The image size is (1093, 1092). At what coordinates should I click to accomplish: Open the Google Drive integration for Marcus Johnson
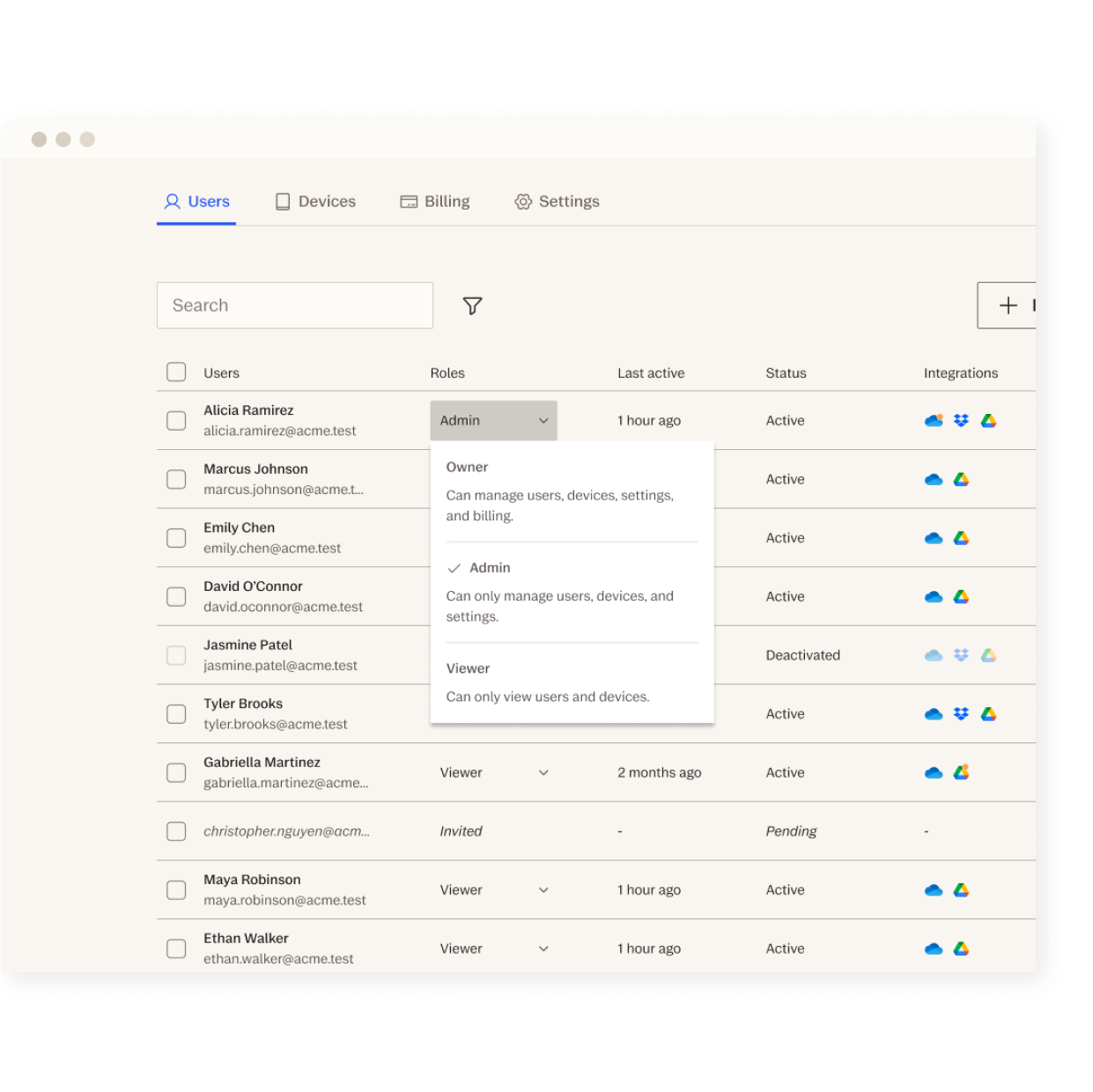click(961, 478)
